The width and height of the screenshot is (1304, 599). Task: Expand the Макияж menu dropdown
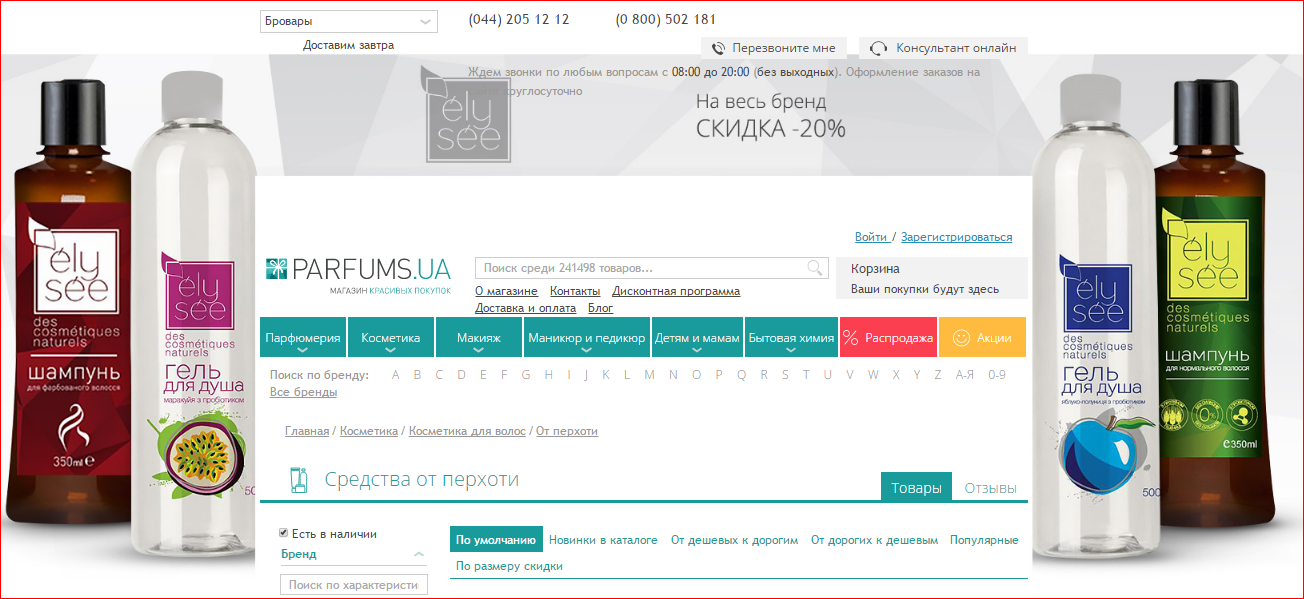tap(478, 337)
